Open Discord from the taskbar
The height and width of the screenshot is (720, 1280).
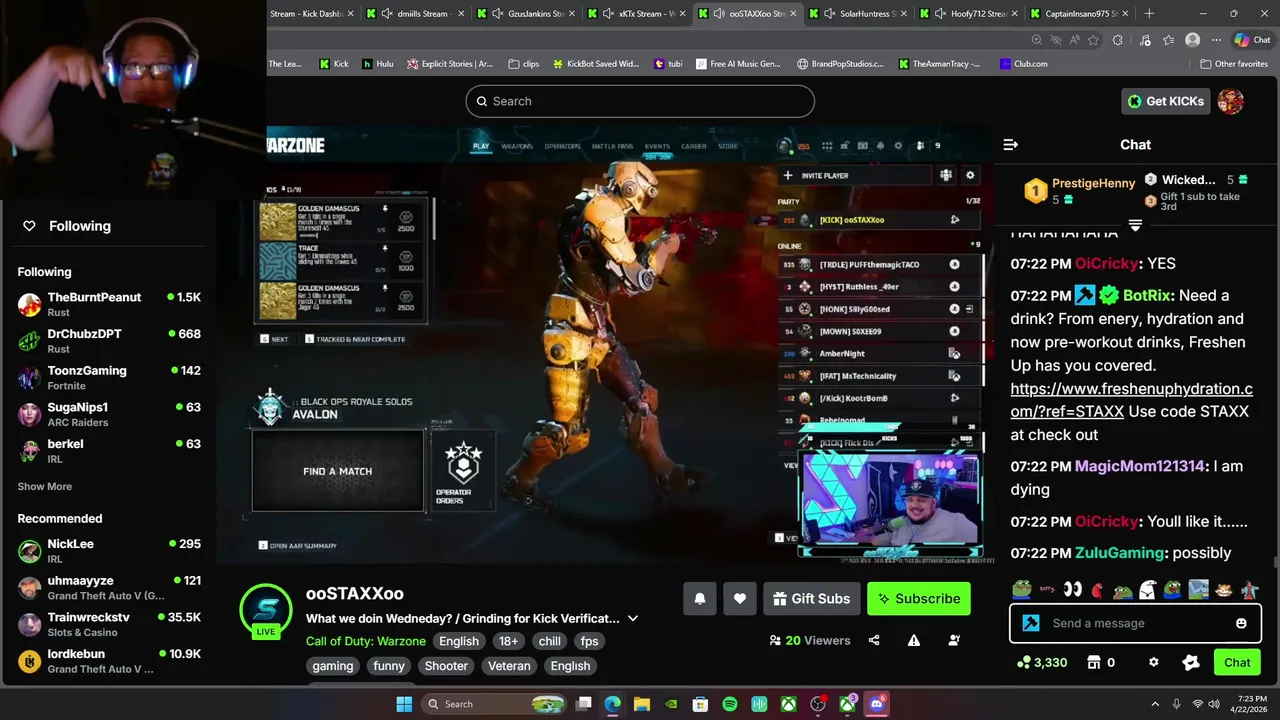click(877, 704)
